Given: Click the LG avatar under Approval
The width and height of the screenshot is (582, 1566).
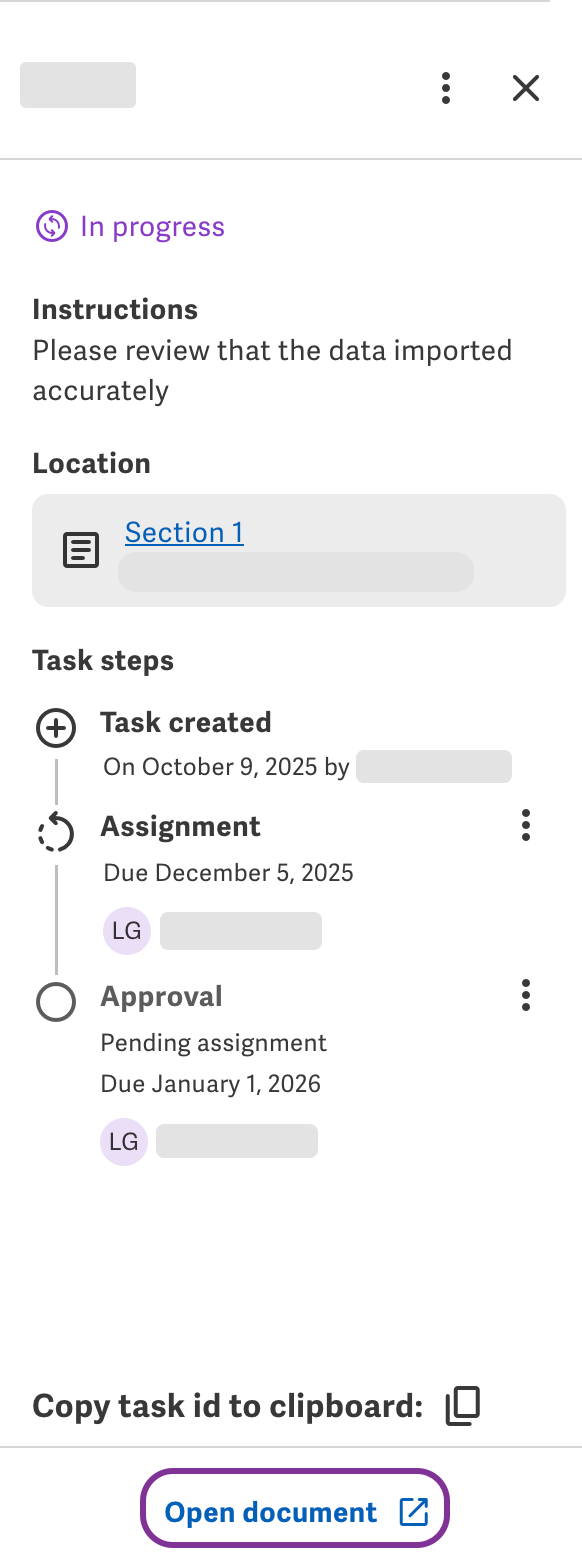Looking at the screenshot, I should pos(123,1140).
